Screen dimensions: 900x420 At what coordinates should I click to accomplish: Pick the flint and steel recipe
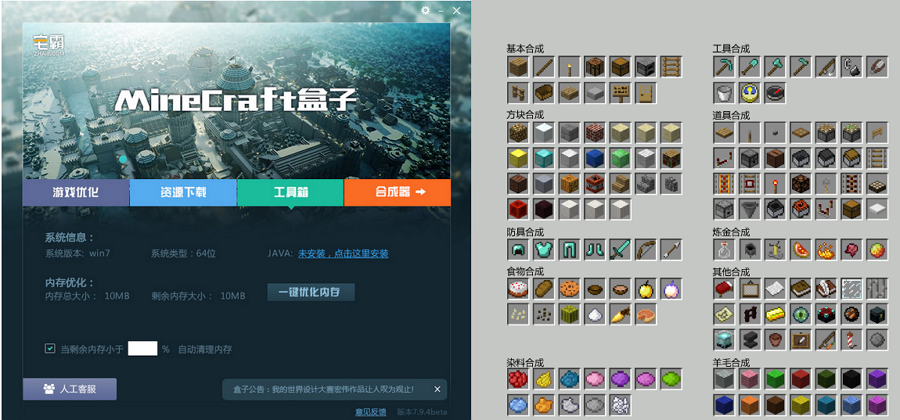click(851, 67)
